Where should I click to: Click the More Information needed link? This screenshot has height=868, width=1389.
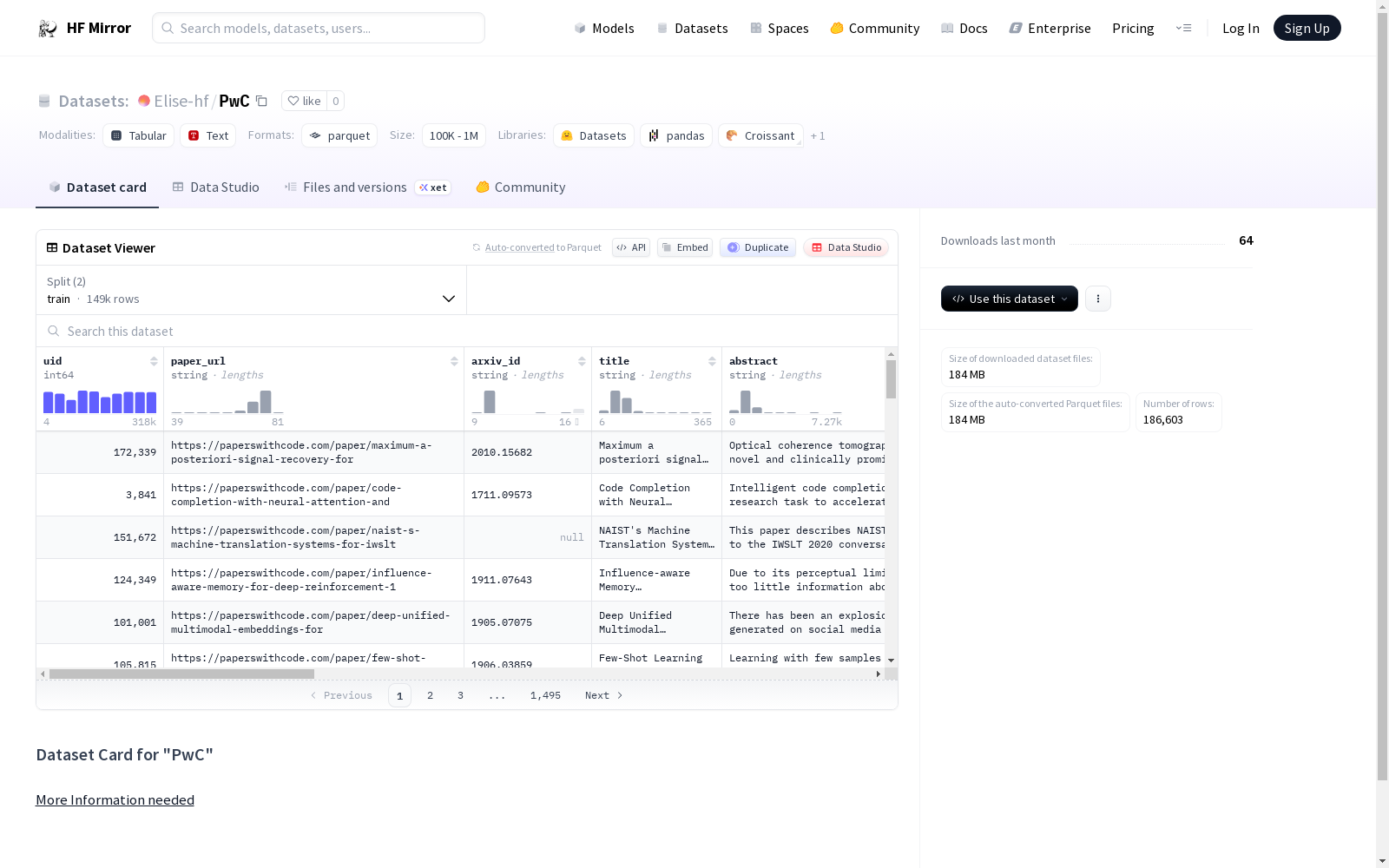(x=115, y=799)
